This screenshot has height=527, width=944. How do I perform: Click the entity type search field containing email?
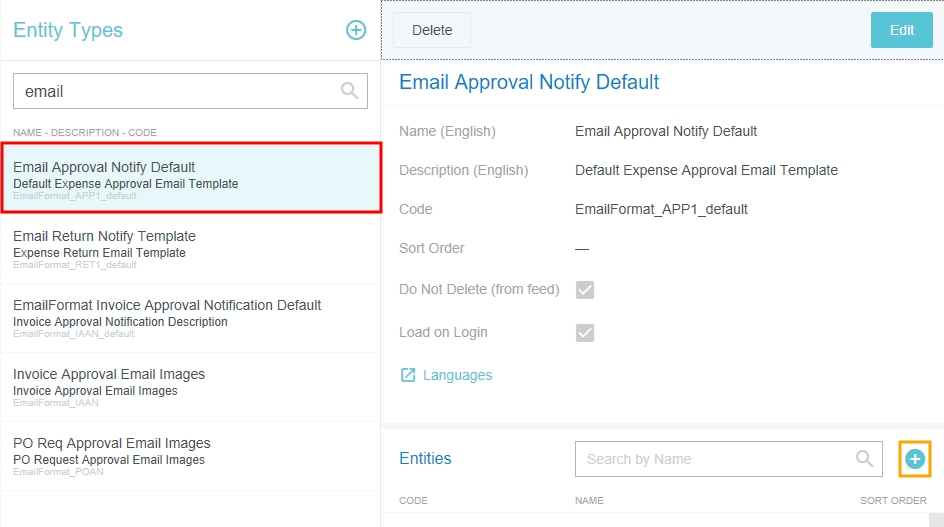[175, 91]
